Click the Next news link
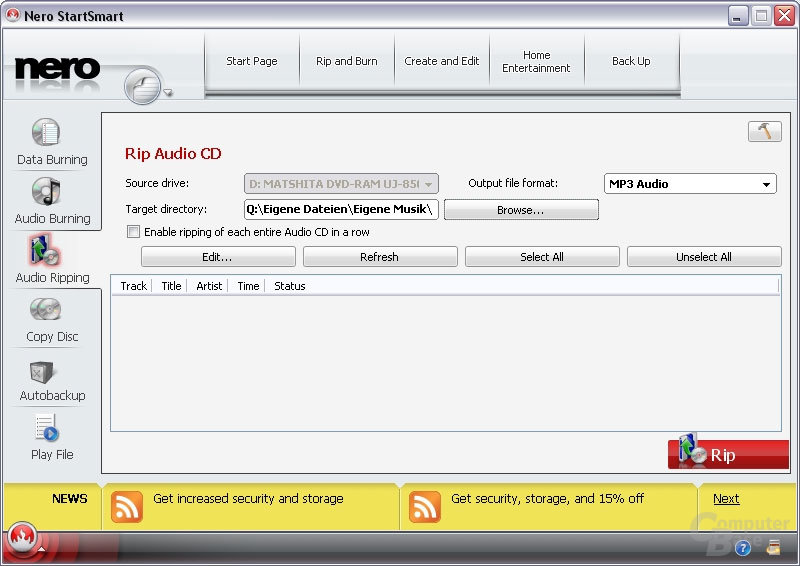This screenshot has height=566, width=800. (x=726, y=499)
